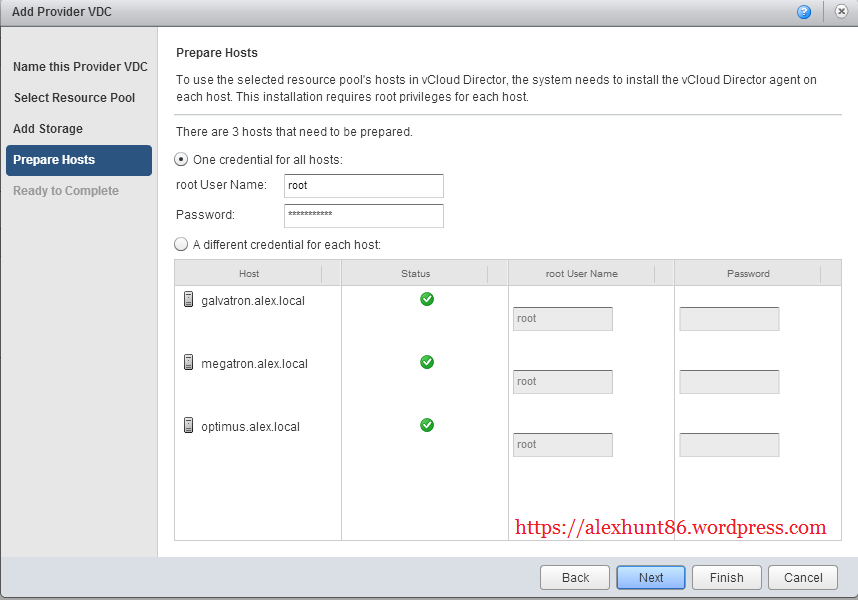
Task: Click the Back button
Action: [575, 578]
